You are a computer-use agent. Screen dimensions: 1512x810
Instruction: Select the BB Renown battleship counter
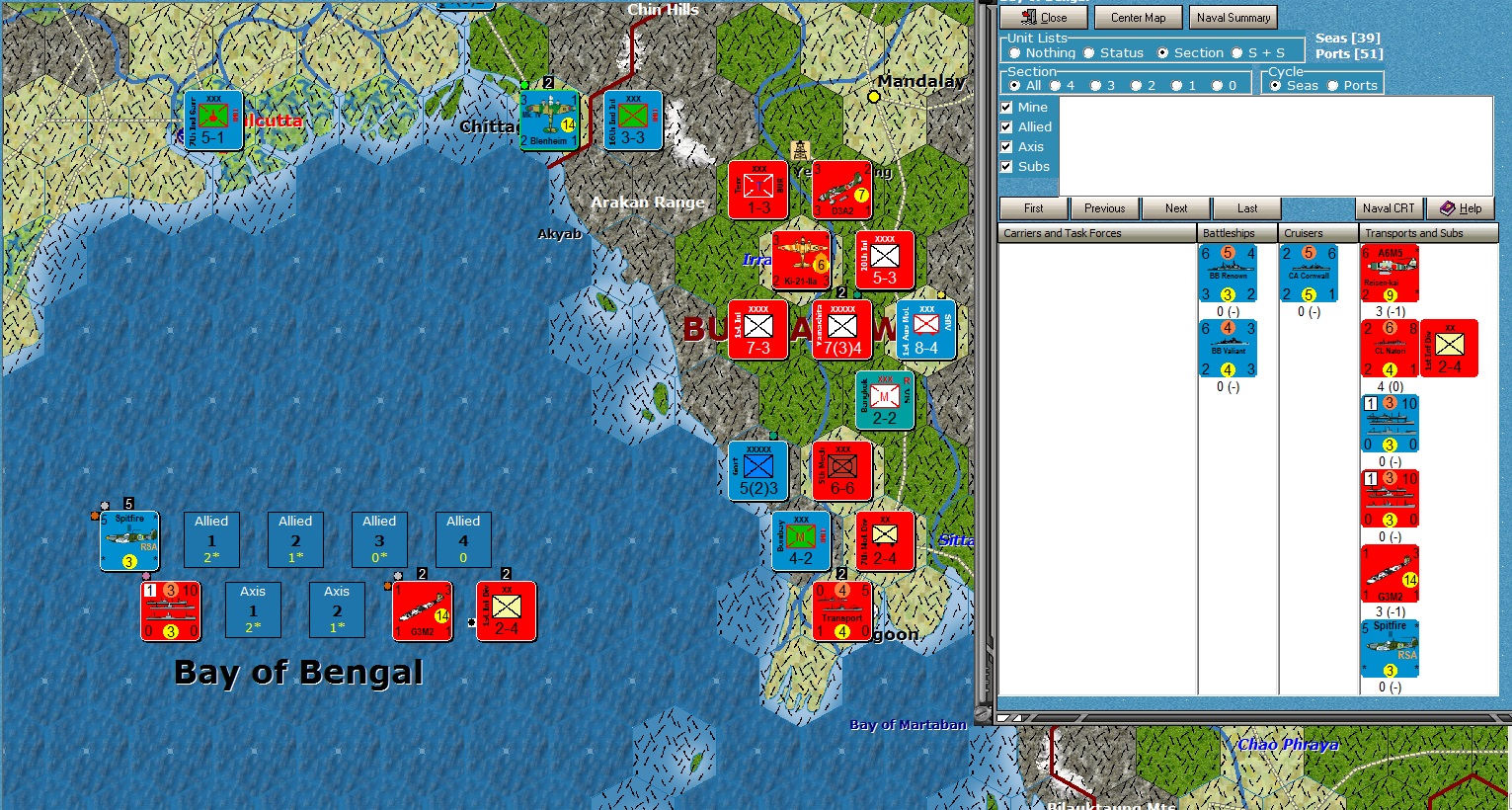(x=1228, y=274)
